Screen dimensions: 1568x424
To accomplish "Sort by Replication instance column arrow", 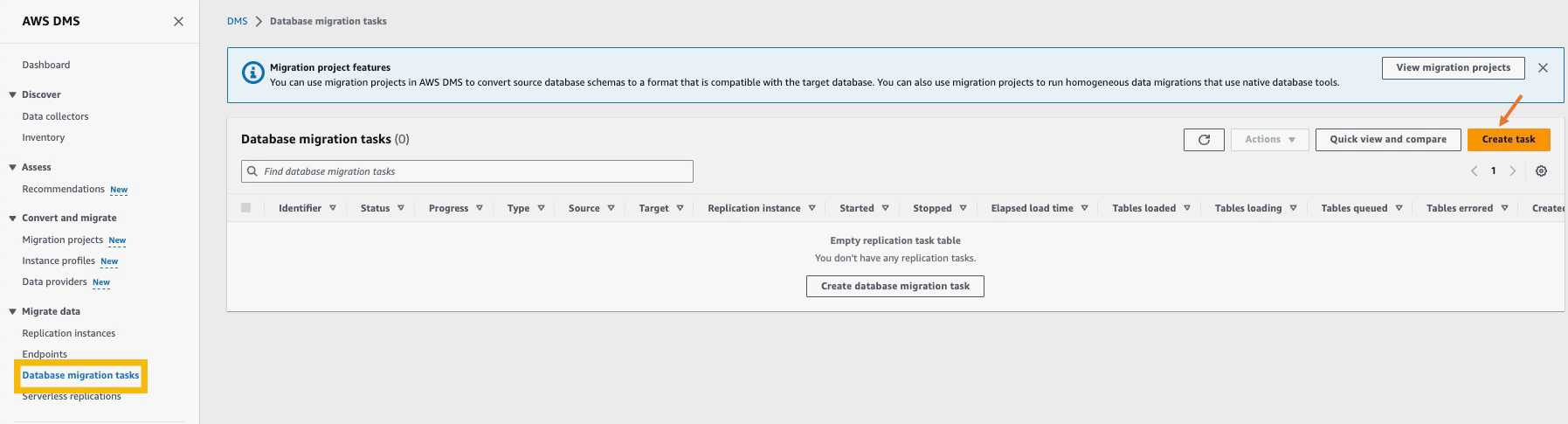I will [812, 208].
